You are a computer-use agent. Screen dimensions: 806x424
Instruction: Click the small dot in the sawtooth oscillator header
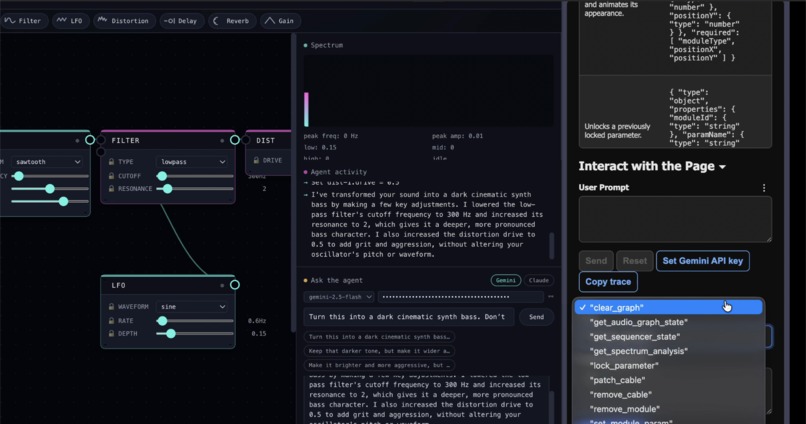pyautogui.click(x=77, y=140)
